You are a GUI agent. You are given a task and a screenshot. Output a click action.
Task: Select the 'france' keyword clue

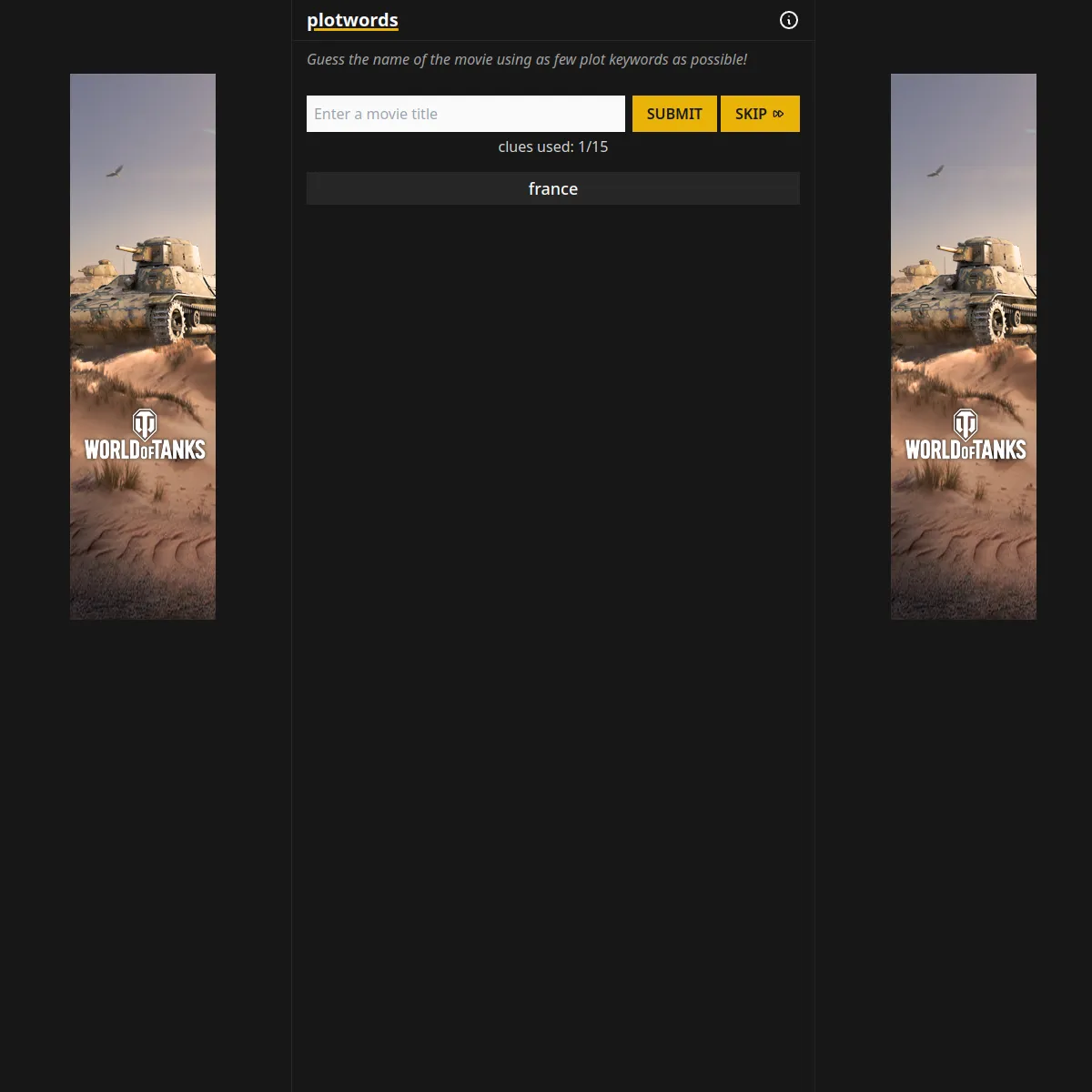tap(553, 188)
